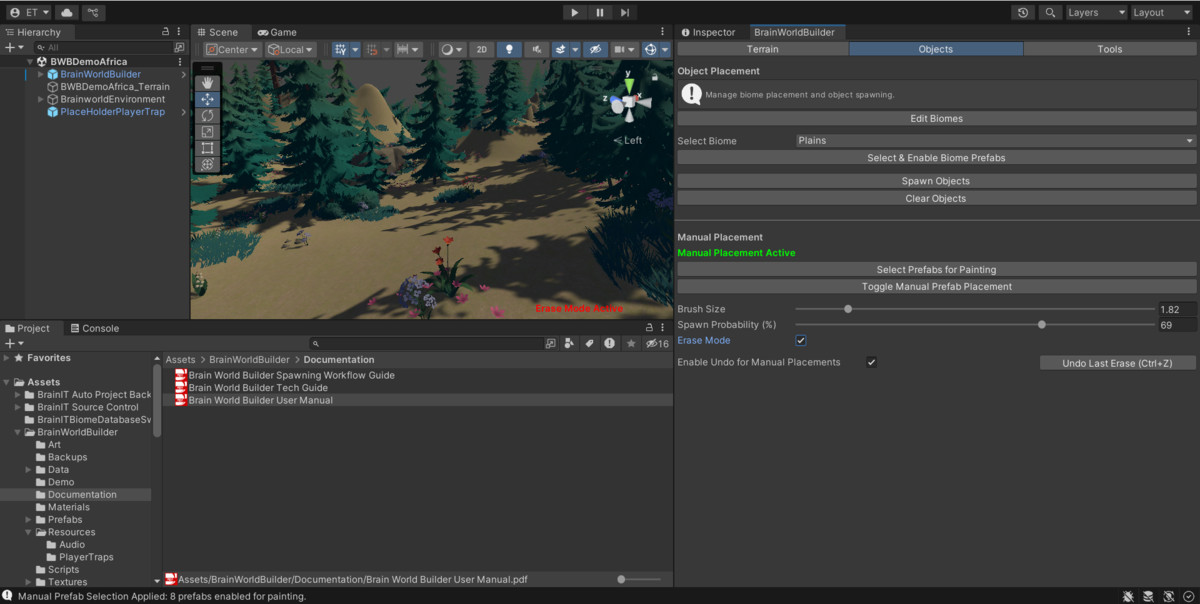Search by label icon in Project panel
1200x604 pixels.
(x=590, y=343)
